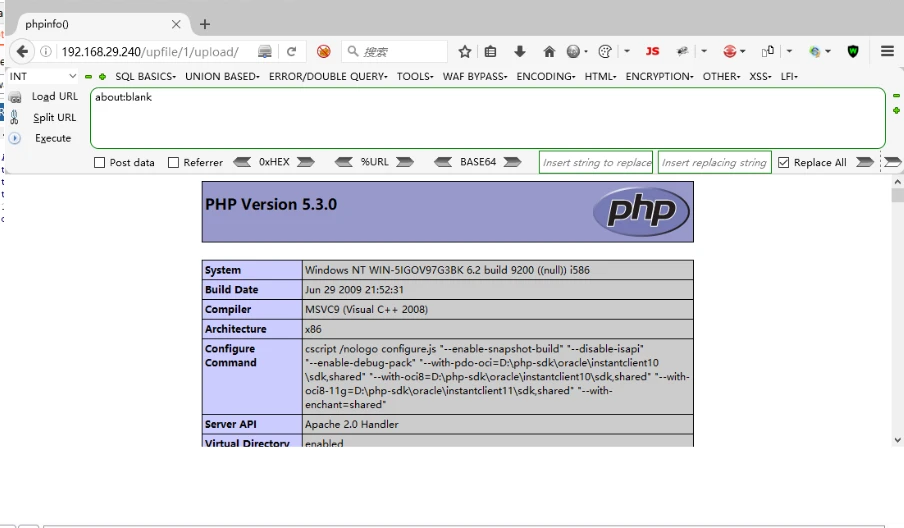This screenshot has width=904, height=528.
Task: Open the downloads arrow icon
Action: coord(520,51)
